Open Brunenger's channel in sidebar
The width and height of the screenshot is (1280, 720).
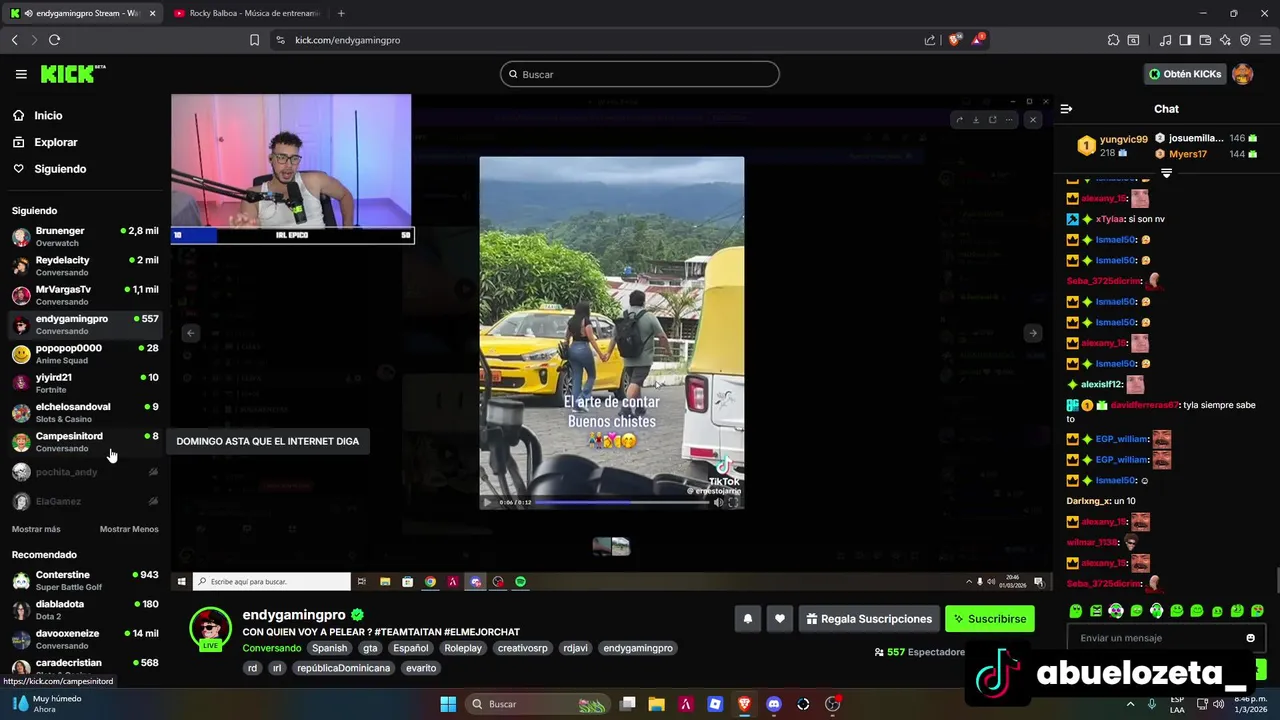(x=85, y=236)
